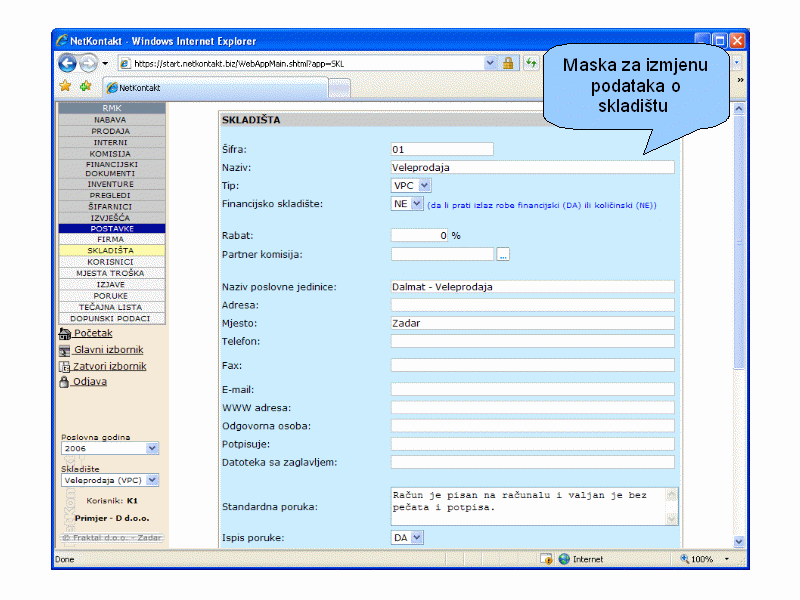
Task: Click the Standardna poruka scrollbar down arrow
Action: click(x=672, y=519)
